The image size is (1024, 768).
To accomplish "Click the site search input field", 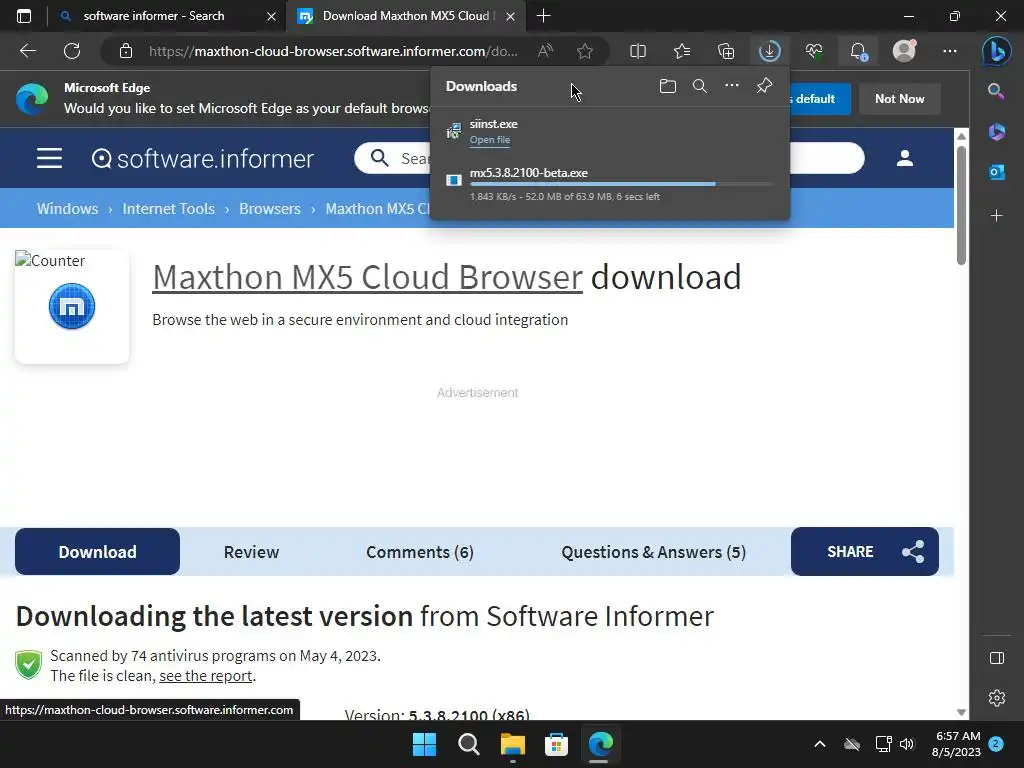I will [609, 158].
